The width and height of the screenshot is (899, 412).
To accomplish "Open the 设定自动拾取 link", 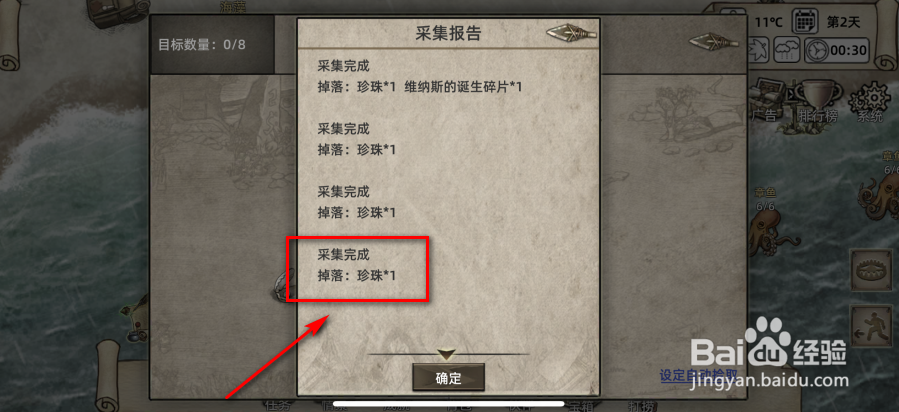I will tap(699, 375).
